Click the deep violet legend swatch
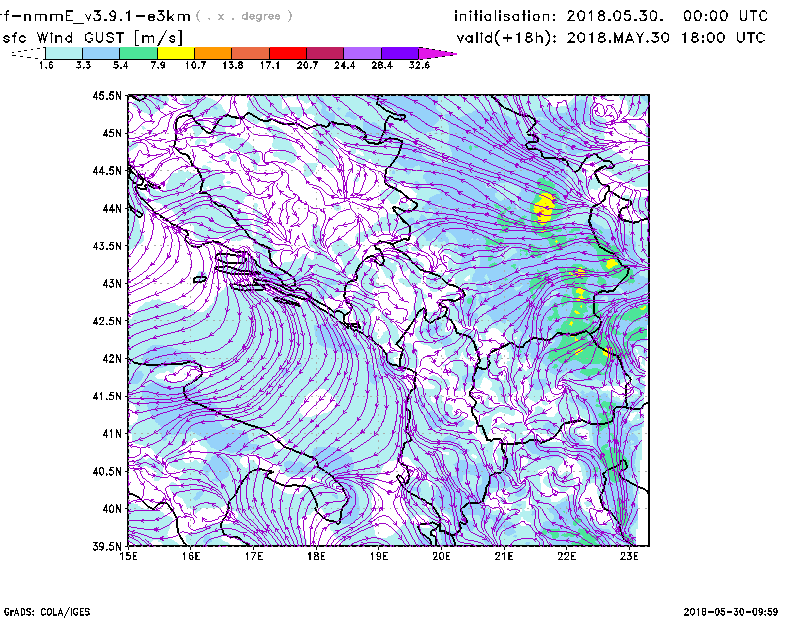This screenshot has width=800, height=618. click(400, 53)
